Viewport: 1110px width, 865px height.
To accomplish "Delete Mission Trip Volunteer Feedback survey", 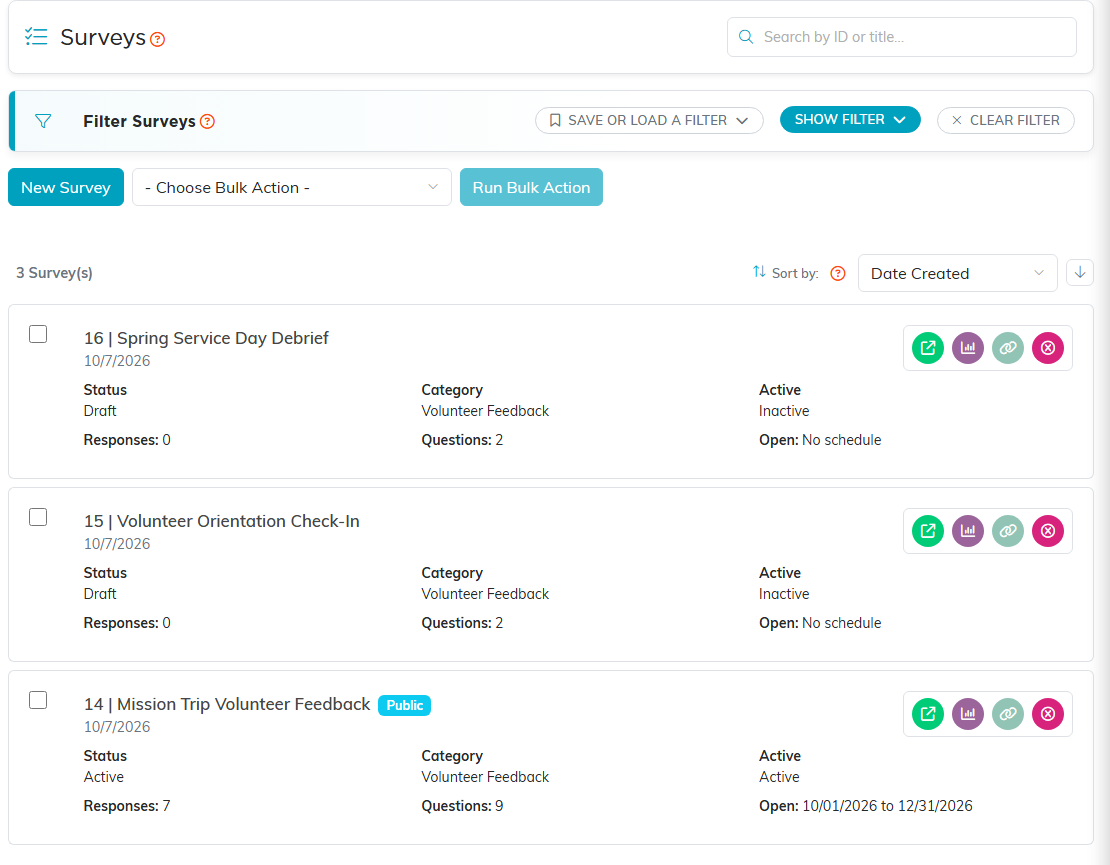I will (x=1048, y=714).
